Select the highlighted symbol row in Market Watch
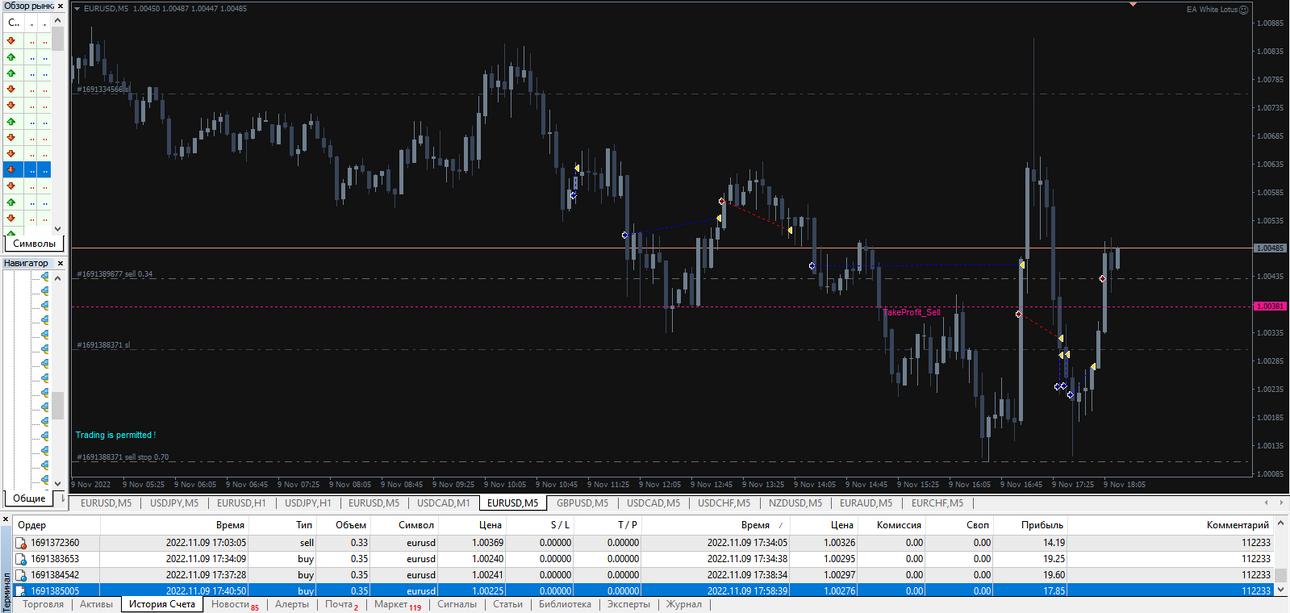This screenshot has width=1290, height=613. click(27, 170)
